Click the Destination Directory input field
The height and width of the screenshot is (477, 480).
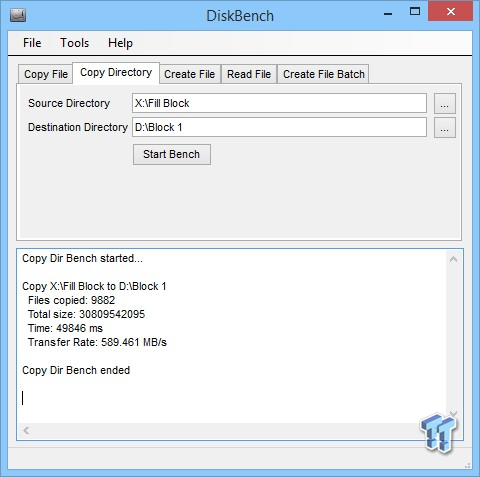point(279,127)
